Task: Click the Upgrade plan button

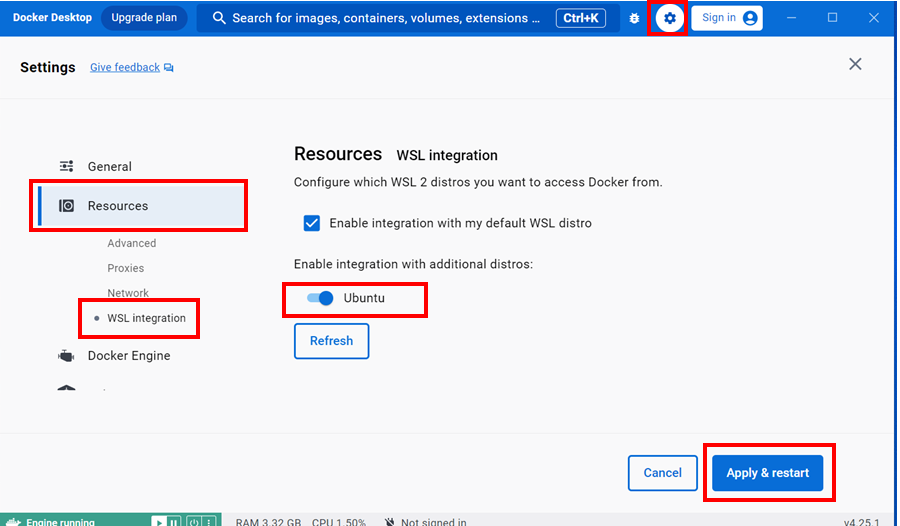Action: pos(144,18)
